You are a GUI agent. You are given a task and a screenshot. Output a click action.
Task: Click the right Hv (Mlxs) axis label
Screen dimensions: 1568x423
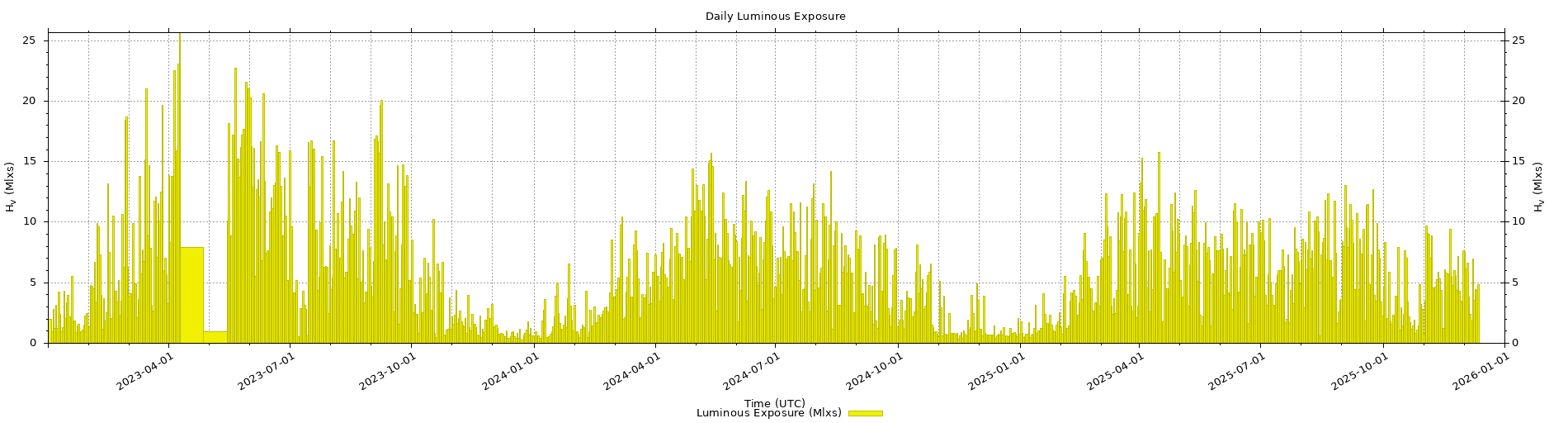click(1537, 187)
